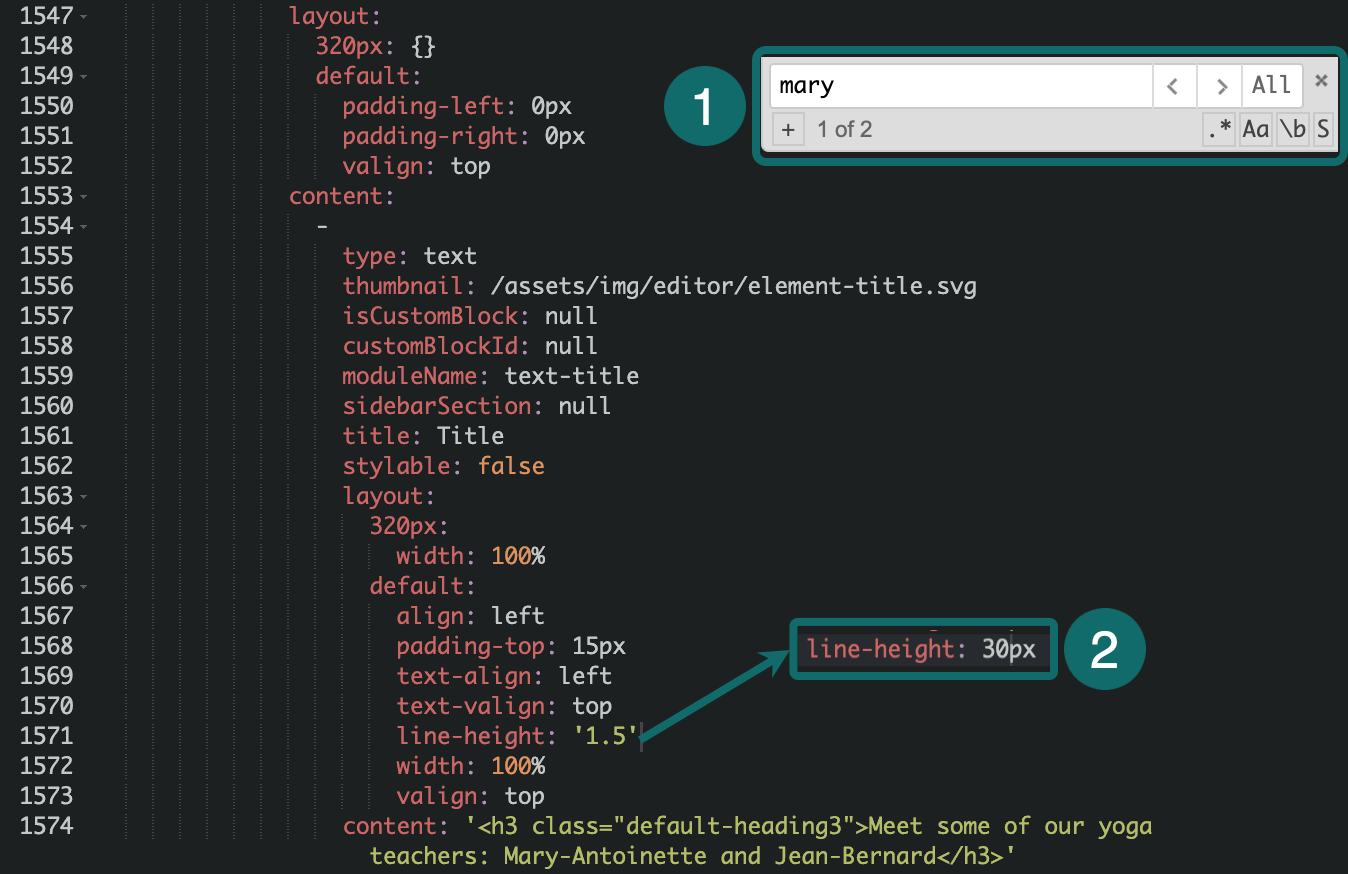Go to next search match

click(1220, 86)
